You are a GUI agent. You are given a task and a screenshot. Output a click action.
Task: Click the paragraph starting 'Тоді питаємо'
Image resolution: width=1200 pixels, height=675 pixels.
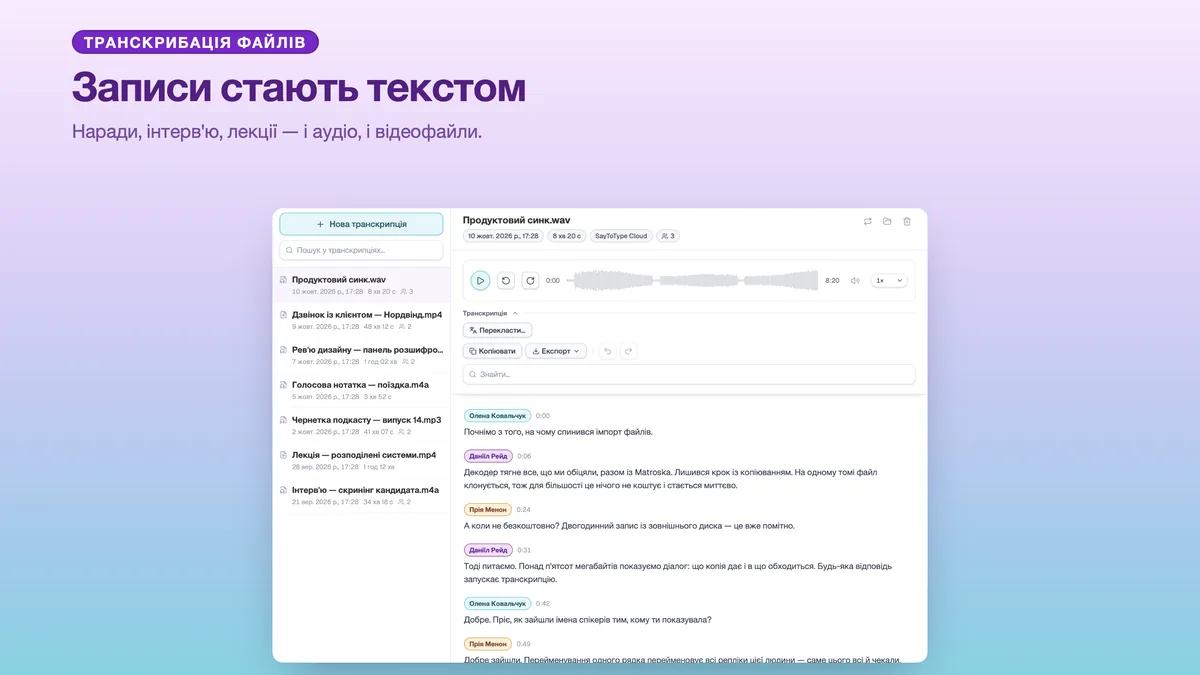678,572
